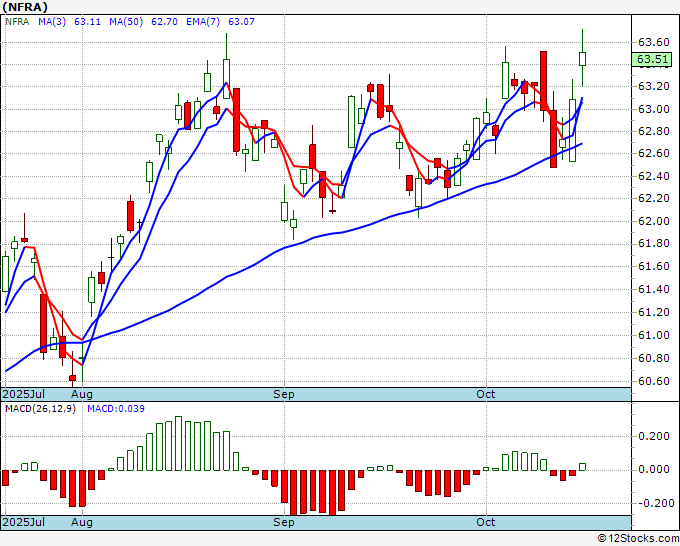Click the current price tag 63.51
680x546 pixels.
pos(652,59)
